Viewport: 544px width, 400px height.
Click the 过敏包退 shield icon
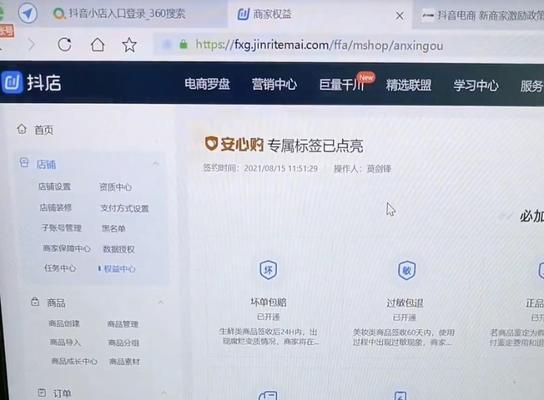coord(406,270)
